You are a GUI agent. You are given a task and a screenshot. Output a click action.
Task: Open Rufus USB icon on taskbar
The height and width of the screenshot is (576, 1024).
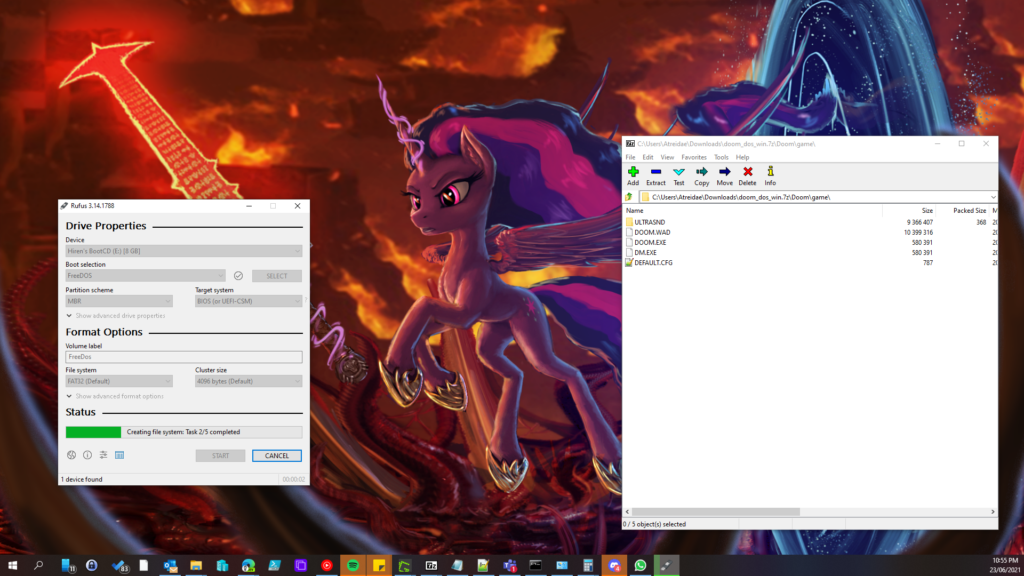666,566
